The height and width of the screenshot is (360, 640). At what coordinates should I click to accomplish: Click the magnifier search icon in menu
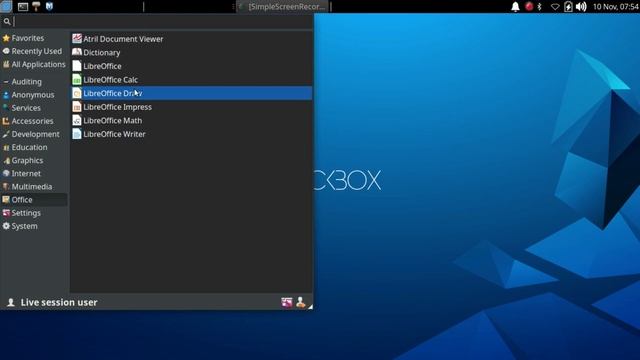tap(7, 22)
